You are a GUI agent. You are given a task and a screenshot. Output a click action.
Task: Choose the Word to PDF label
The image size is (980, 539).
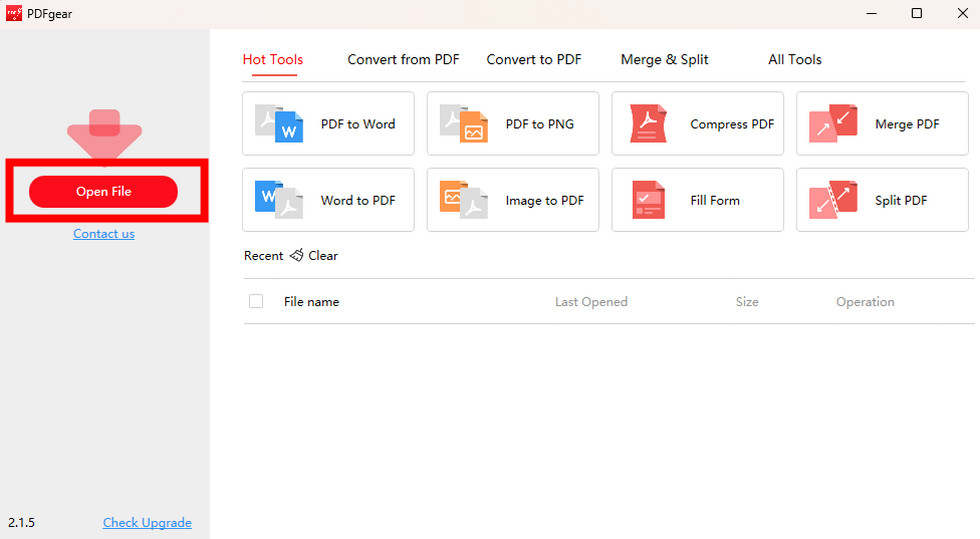(x=358, y=200)
